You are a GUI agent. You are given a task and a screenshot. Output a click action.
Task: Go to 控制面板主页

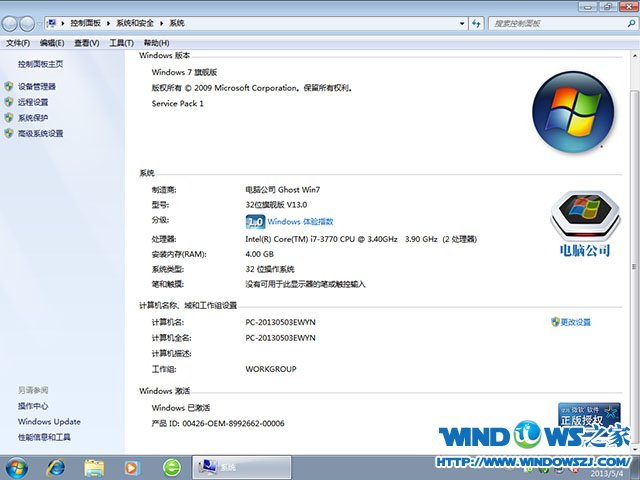[x=40, y=64]
